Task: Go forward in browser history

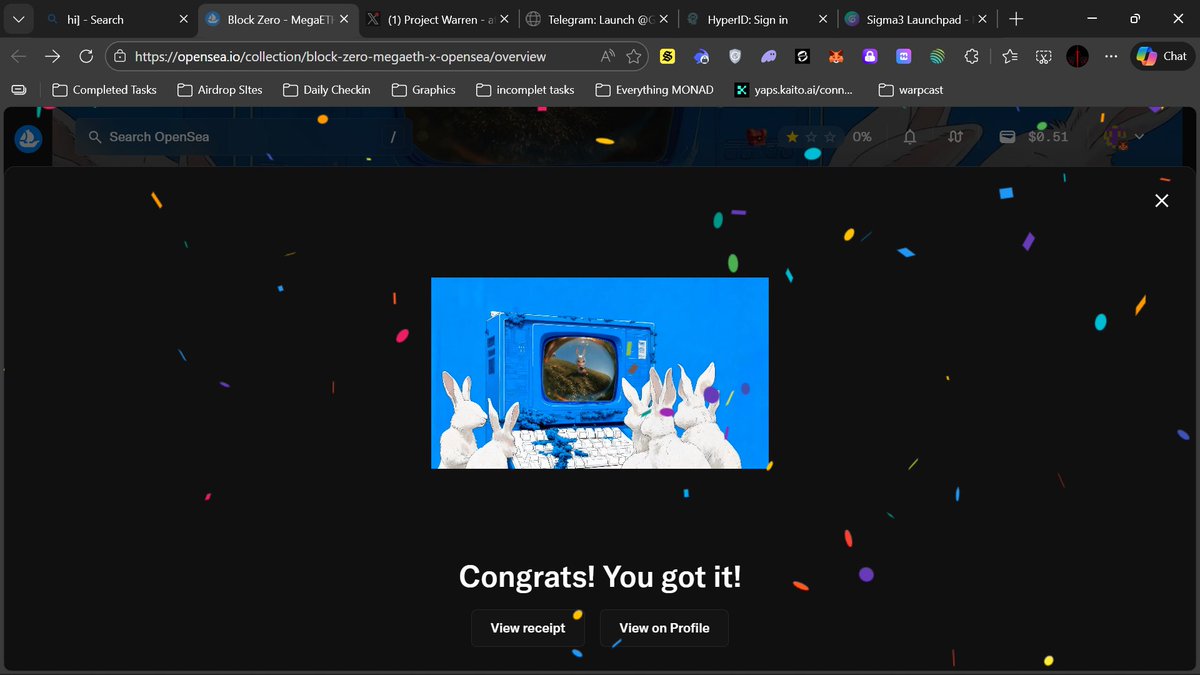Action: coord(53,56)
